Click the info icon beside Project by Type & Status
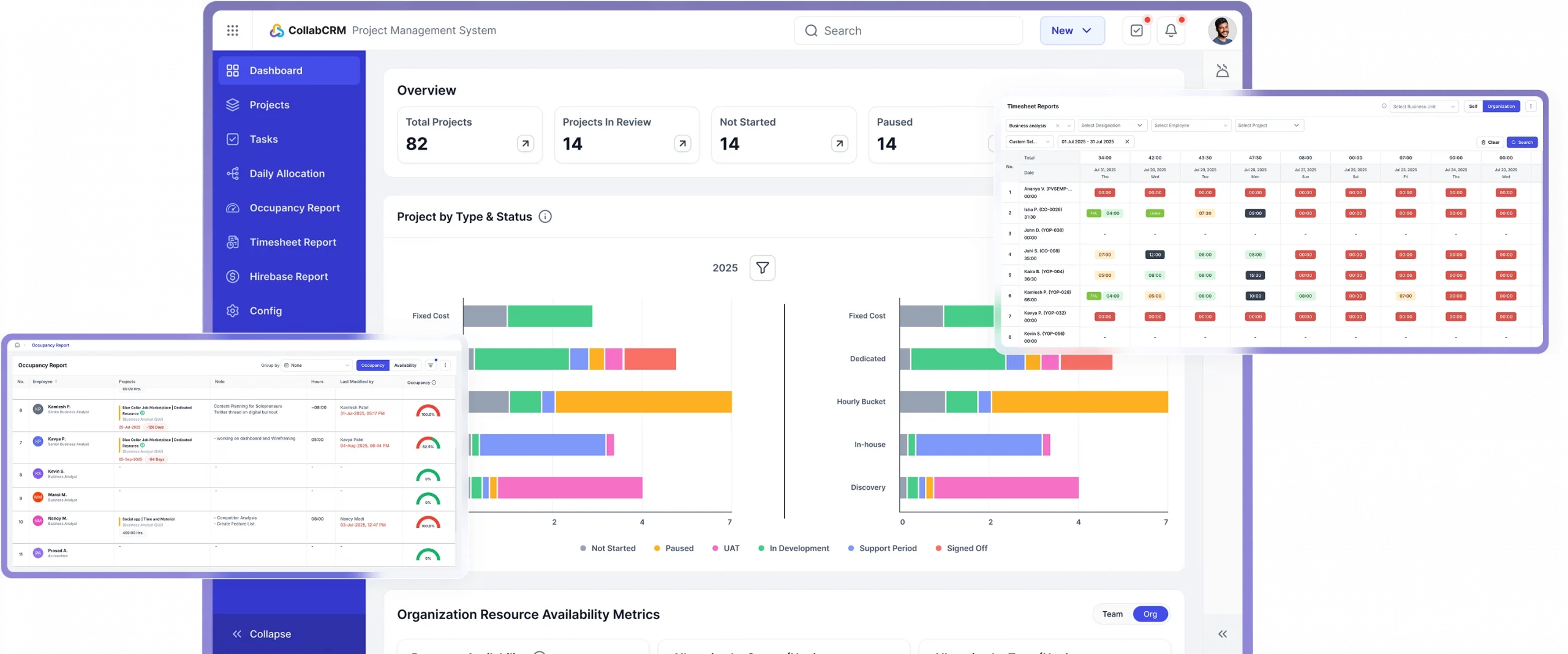 545,217
